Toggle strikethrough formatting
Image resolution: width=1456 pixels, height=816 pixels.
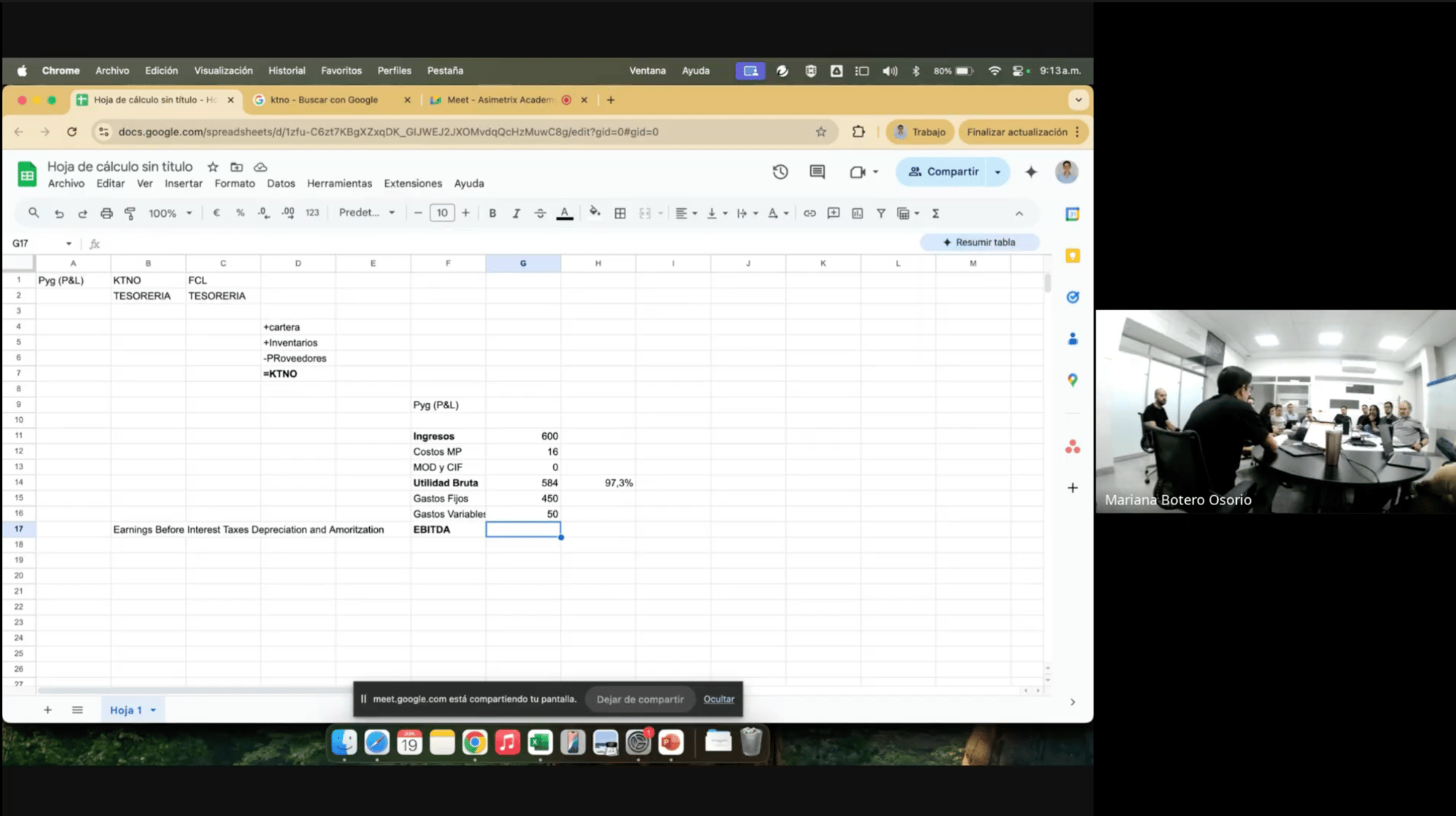click(x=539, y=213)
